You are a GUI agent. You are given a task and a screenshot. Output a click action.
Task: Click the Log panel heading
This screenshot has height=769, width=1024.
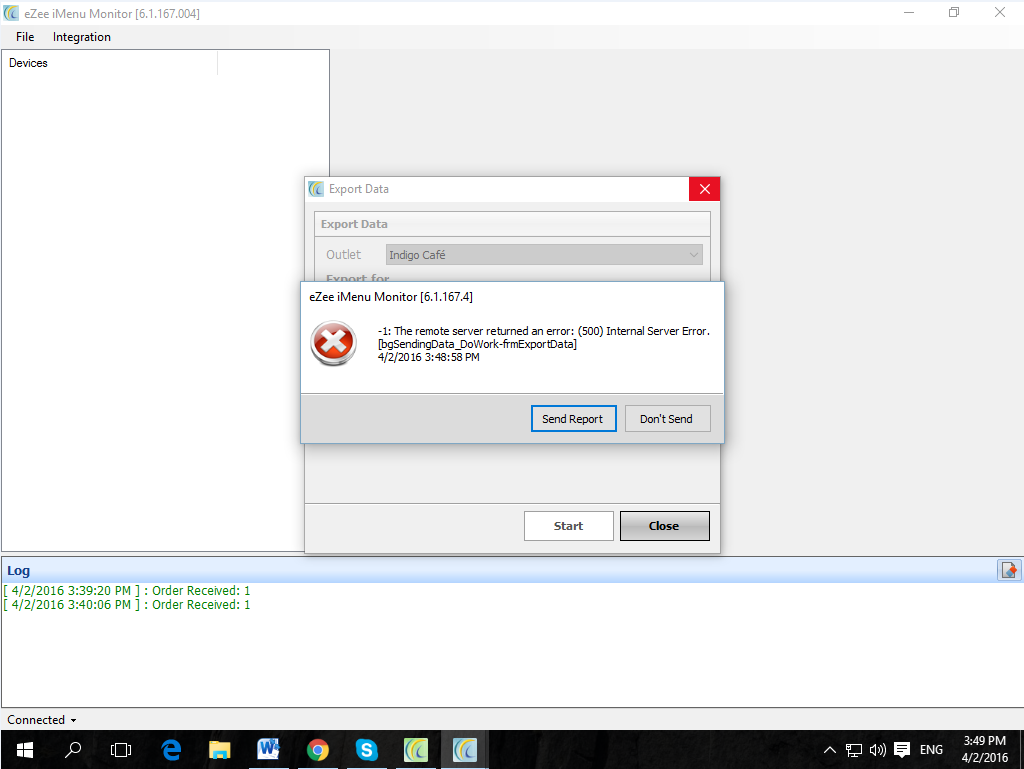click(18, 571)
